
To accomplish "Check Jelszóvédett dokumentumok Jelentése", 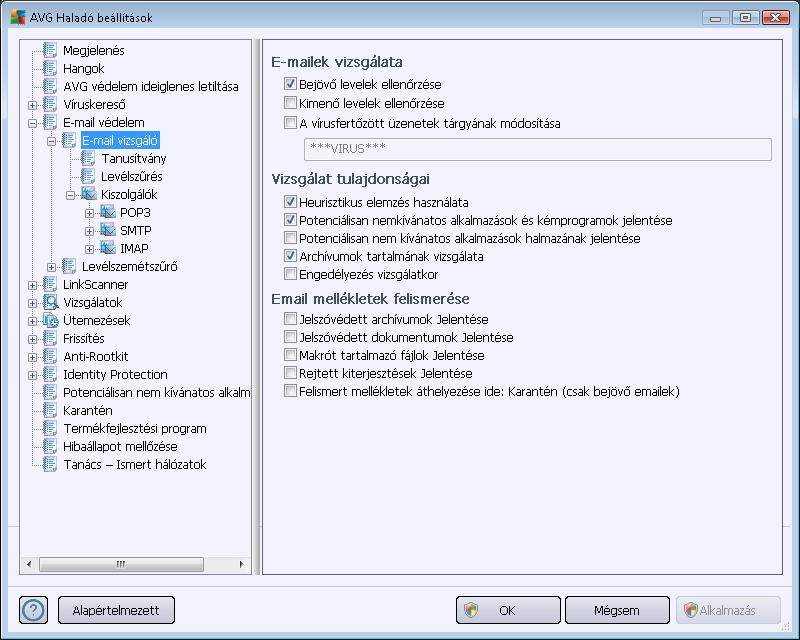I will [290, 337].
